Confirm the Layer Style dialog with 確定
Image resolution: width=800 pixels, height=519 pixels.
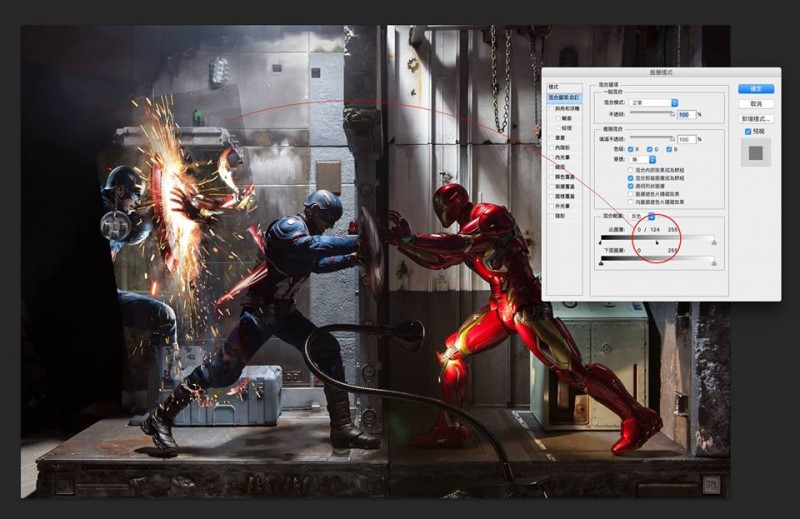point(756,89)
